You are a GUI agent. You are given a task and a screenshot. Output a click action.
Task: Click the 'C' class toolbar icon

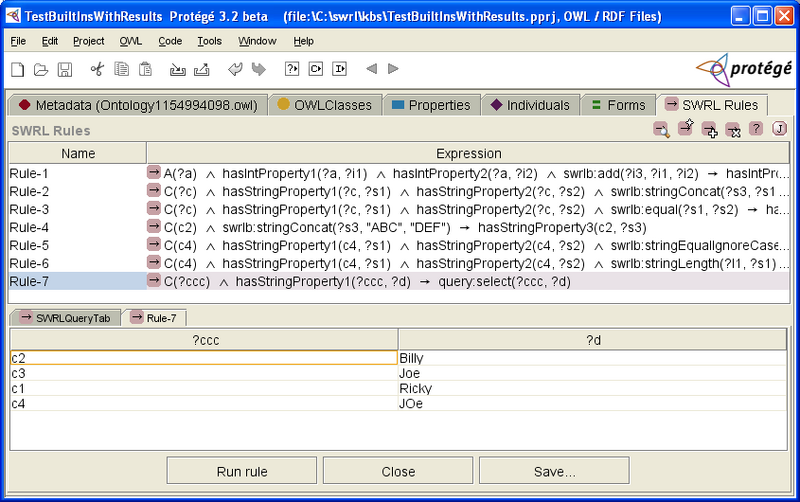[316, 68]
